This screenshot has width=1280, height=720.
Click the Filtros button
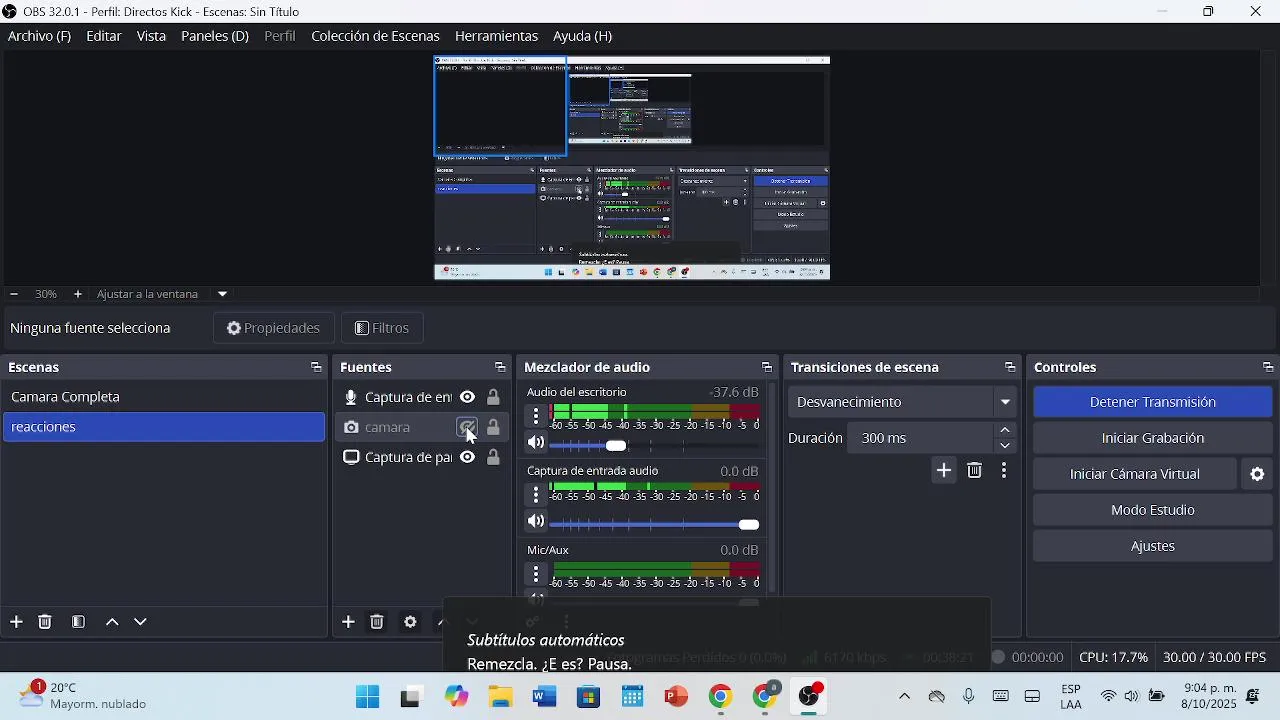point(382,328)
